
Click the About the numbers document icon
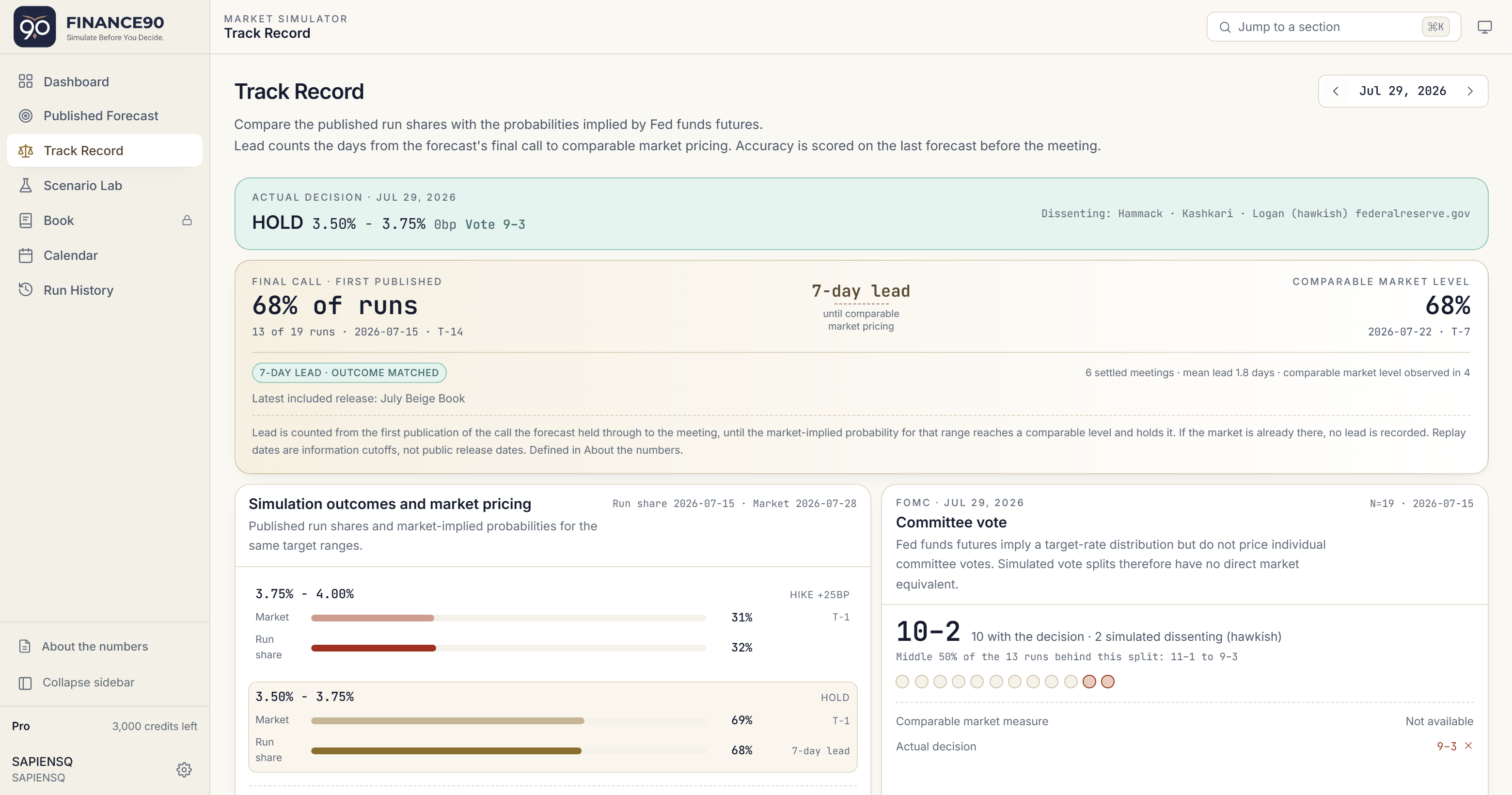click(25, 647)
